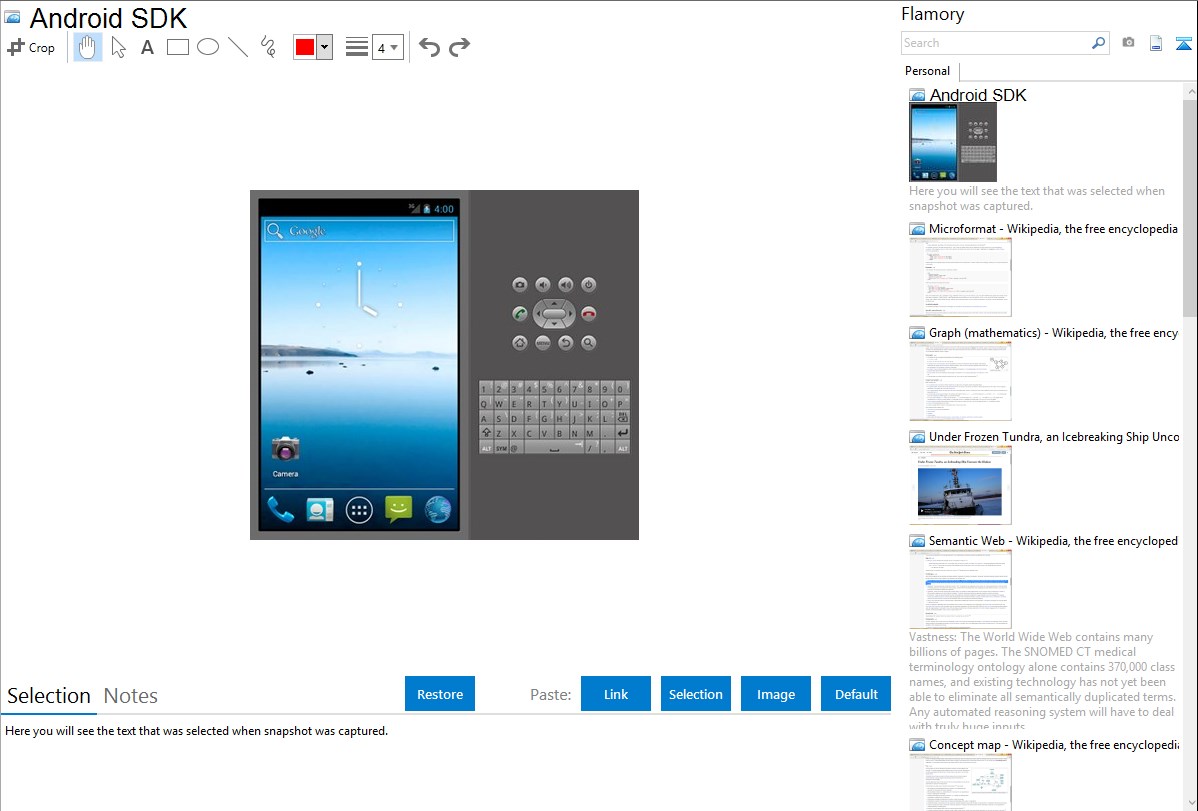Click the browser globe icon in dock
Image resolution: width=1198 pixels, height=811 pixels.
(438, 509)
